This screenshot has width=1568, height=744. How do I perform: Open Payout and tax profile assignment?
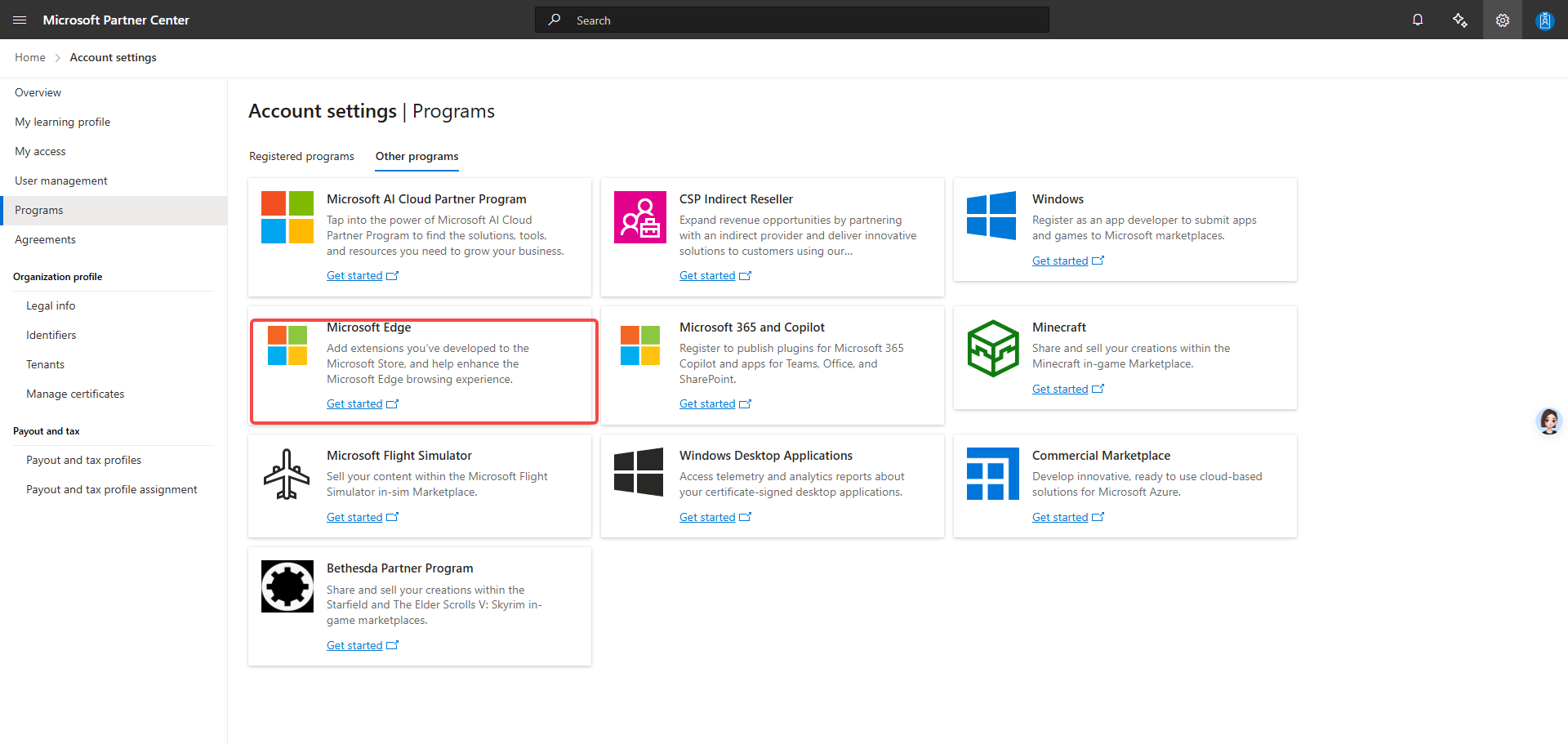coord(114,490)
